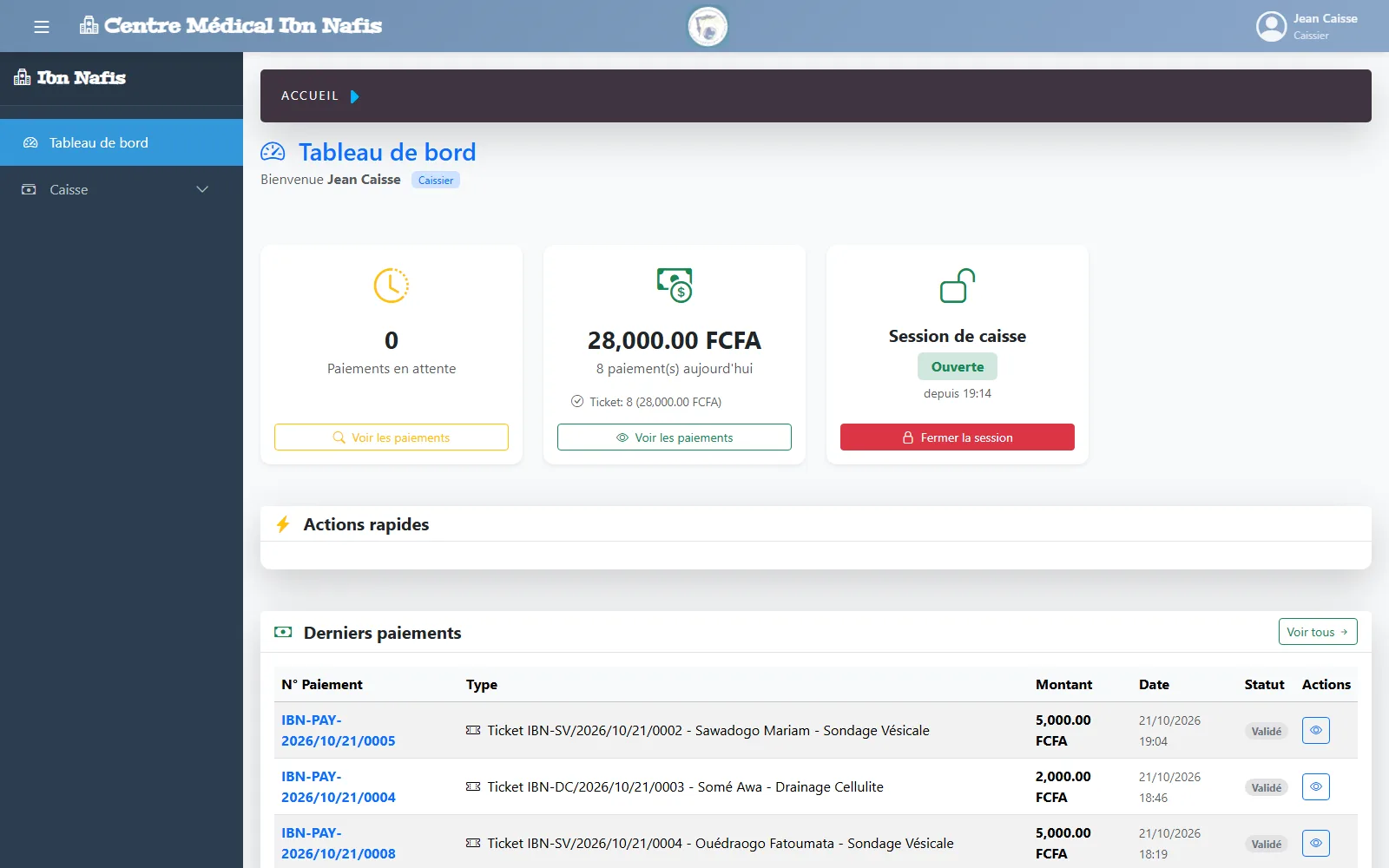
Task: Click the N° Paiement column header
Action: point(322,684)
